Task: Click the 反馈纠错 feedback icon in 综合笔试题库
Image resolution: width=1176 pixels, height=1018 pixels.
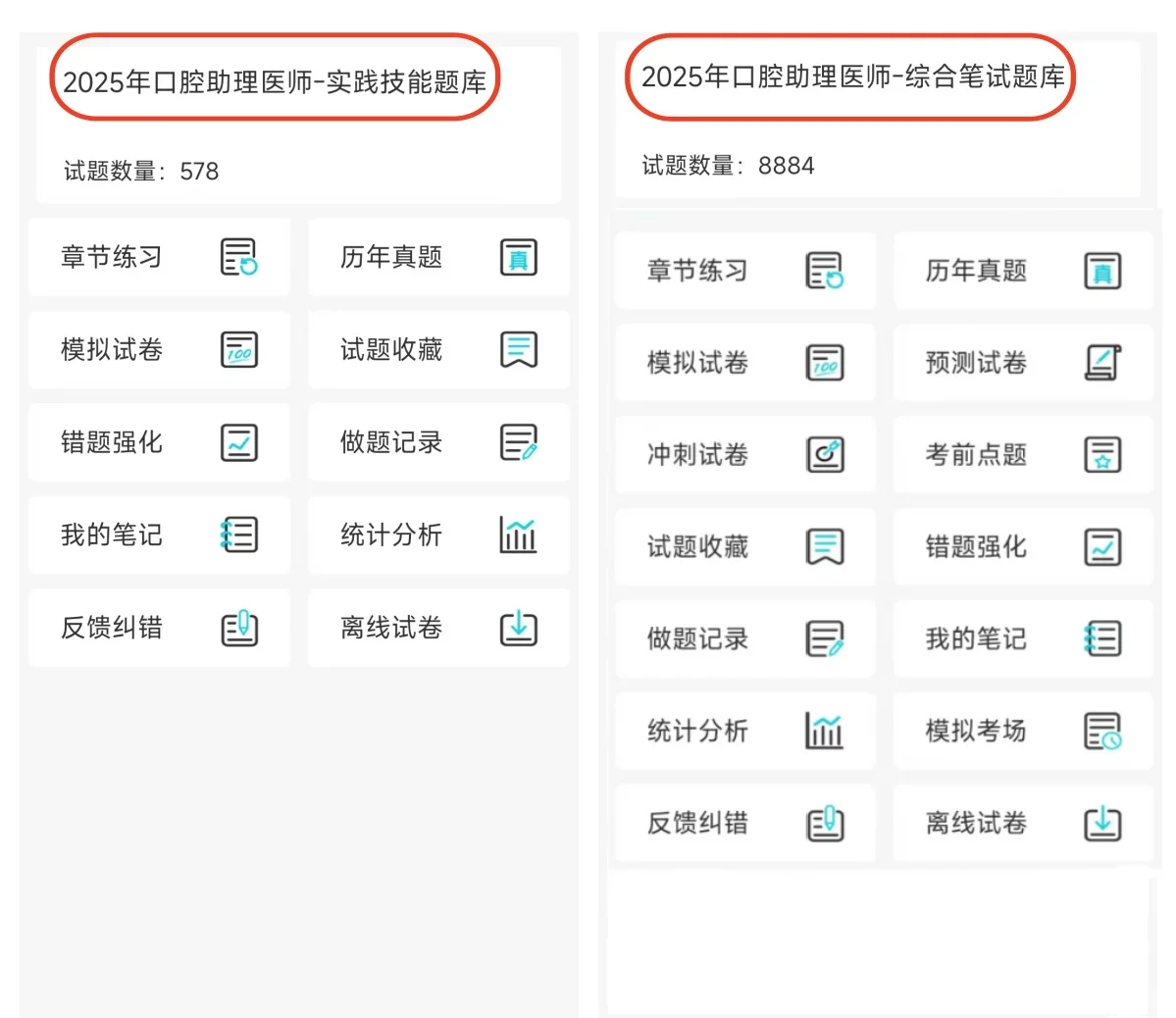Action: coord(825,825)
